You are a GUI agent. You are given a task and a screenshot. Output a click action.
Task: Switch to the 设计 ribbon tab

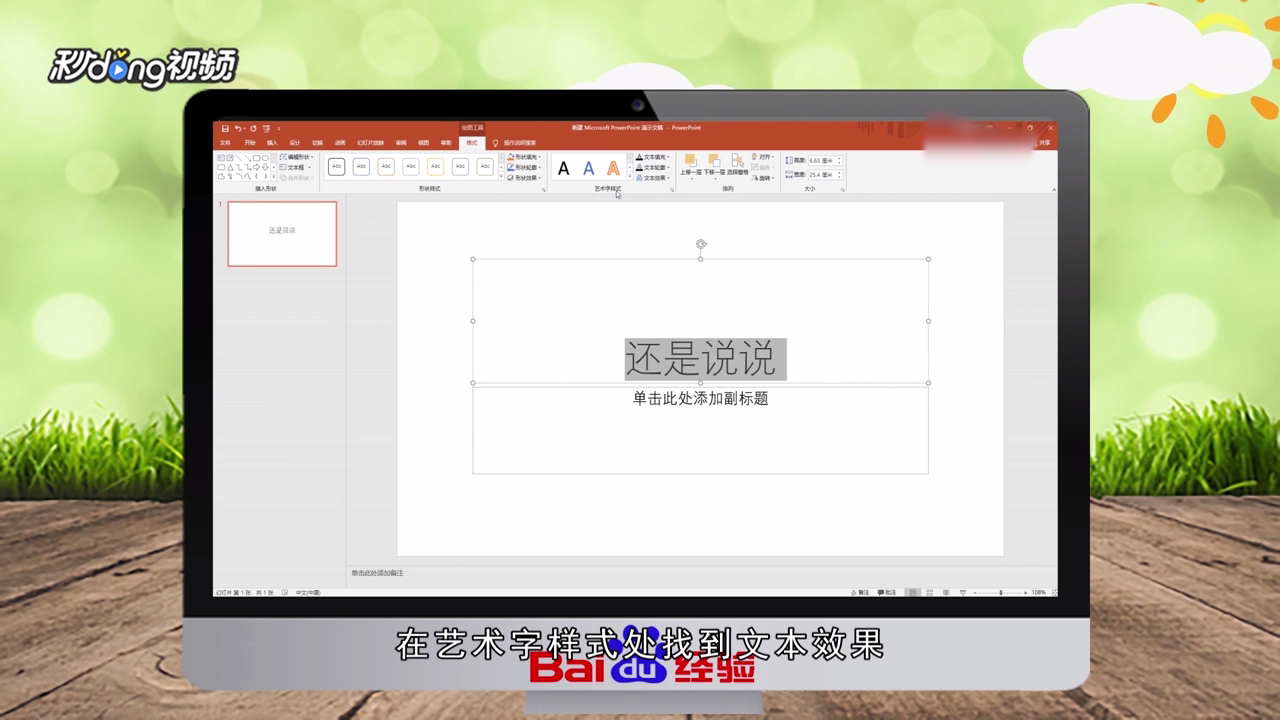coord(295,143)
